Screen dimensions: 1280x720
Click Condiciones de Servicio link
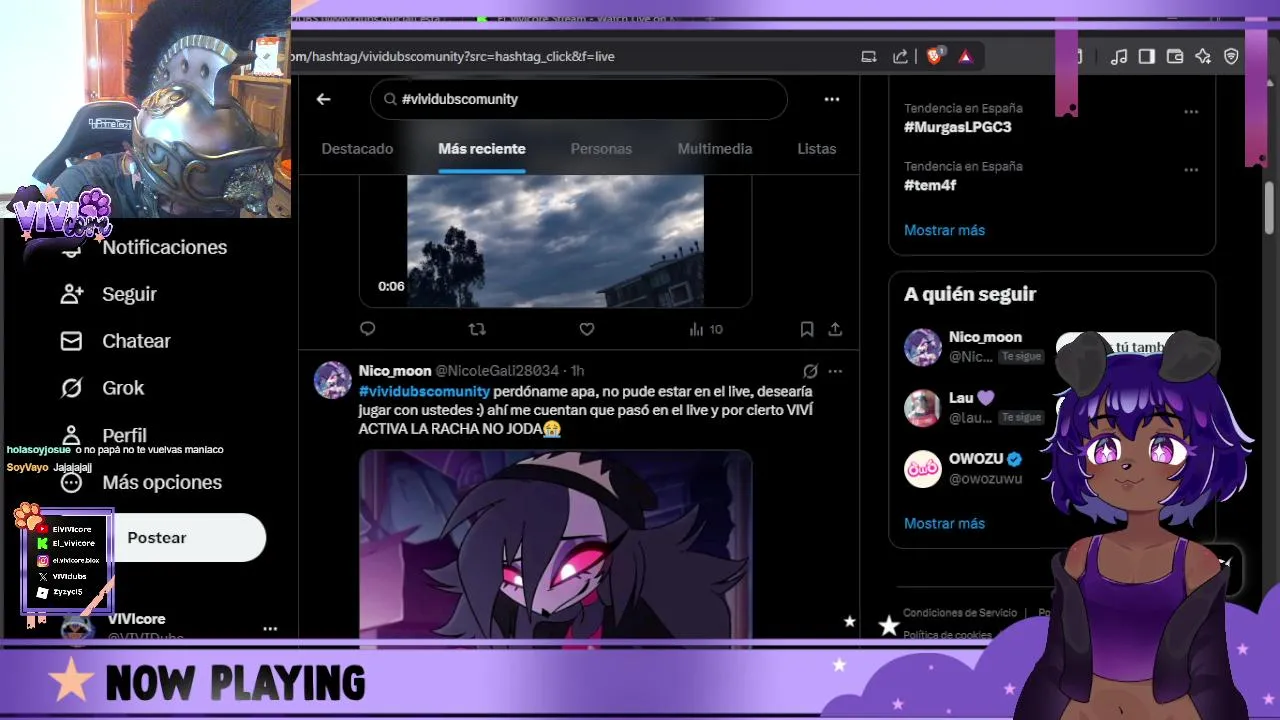(959, 613)
